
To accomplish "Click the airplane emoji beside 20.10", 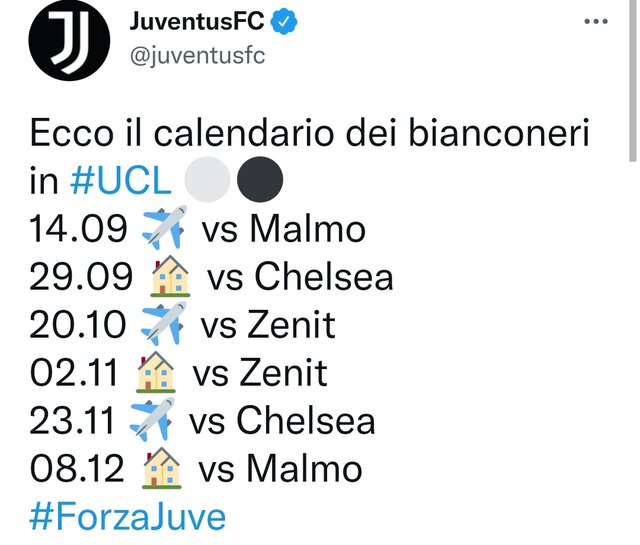I will (x=163, y=323).
